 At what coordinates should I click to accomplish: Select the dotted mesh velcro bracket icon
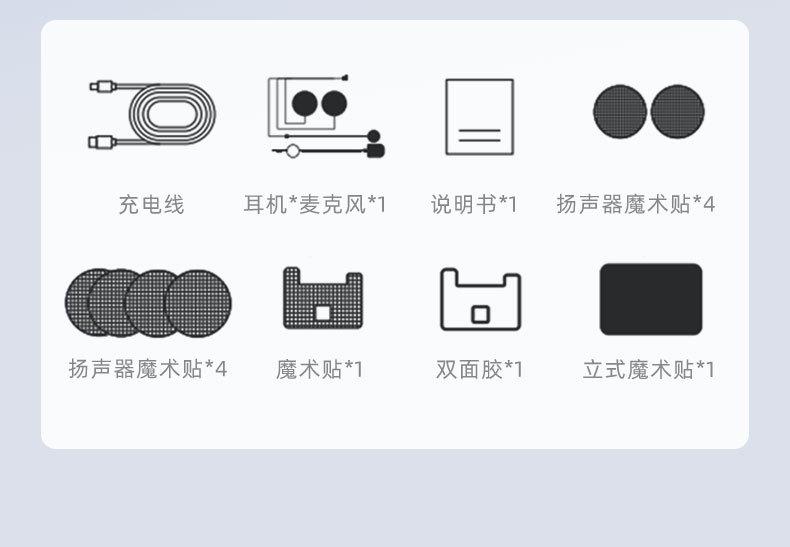tap(323, 298)
